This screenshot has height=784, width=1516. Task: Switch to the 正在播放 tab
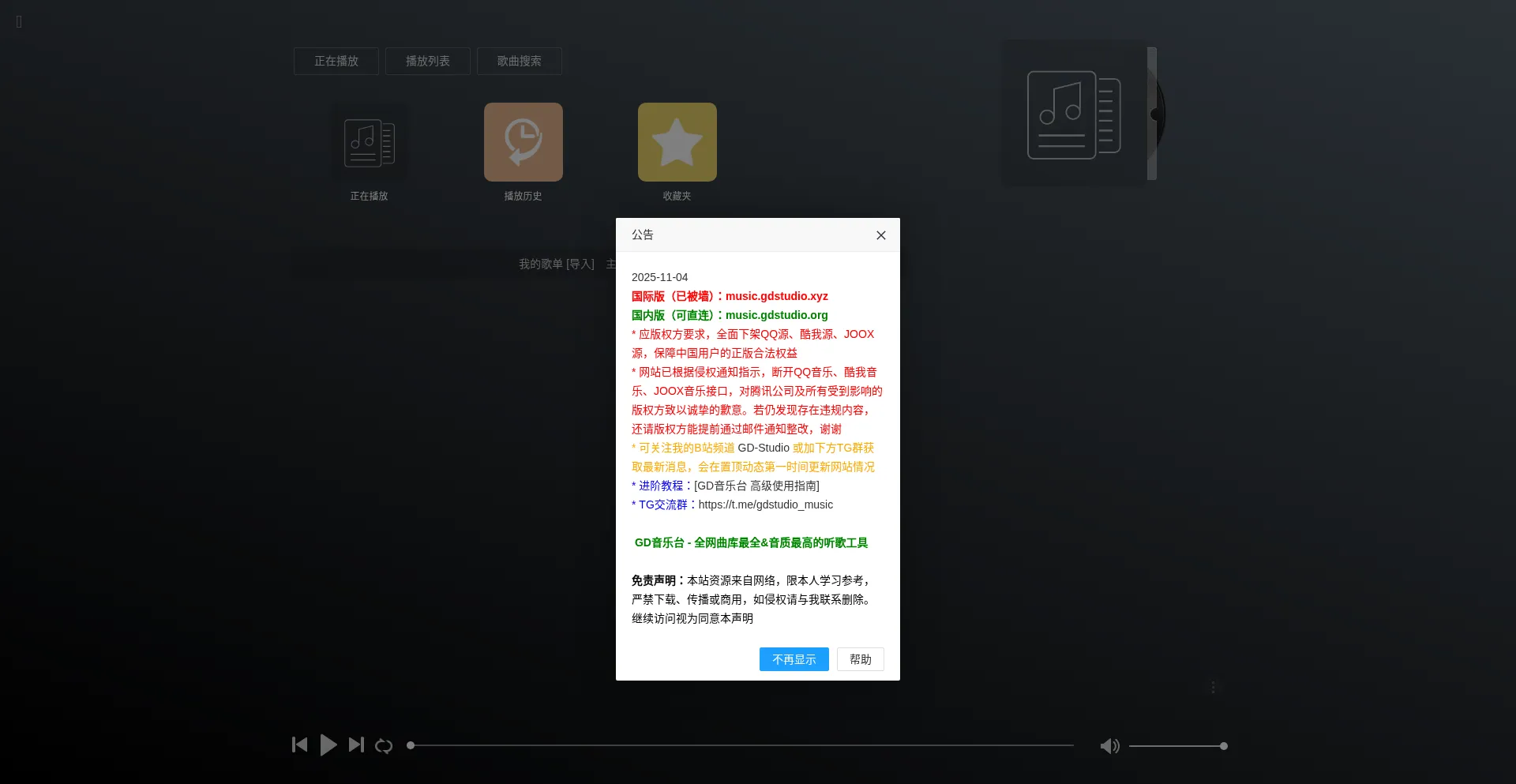[336, 61]
